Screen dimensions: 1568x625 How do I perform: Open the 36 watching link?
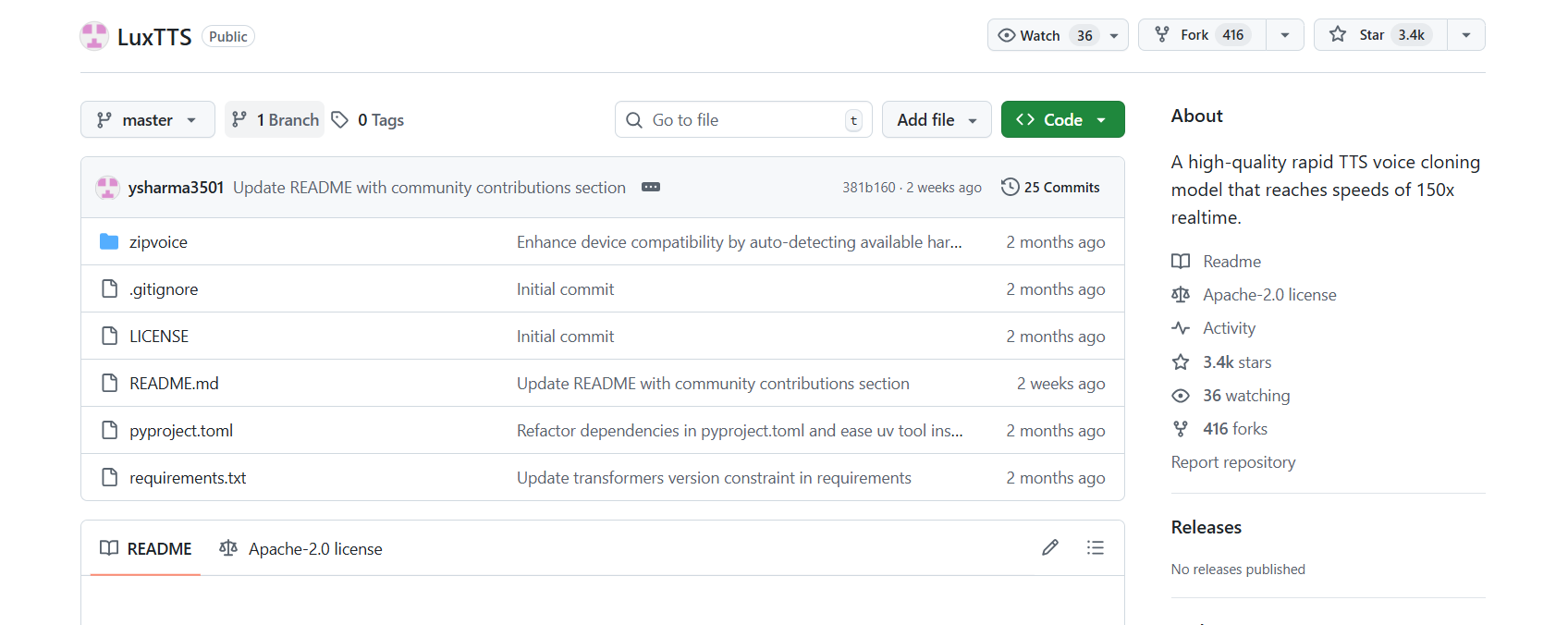[x=1246, y=396]
